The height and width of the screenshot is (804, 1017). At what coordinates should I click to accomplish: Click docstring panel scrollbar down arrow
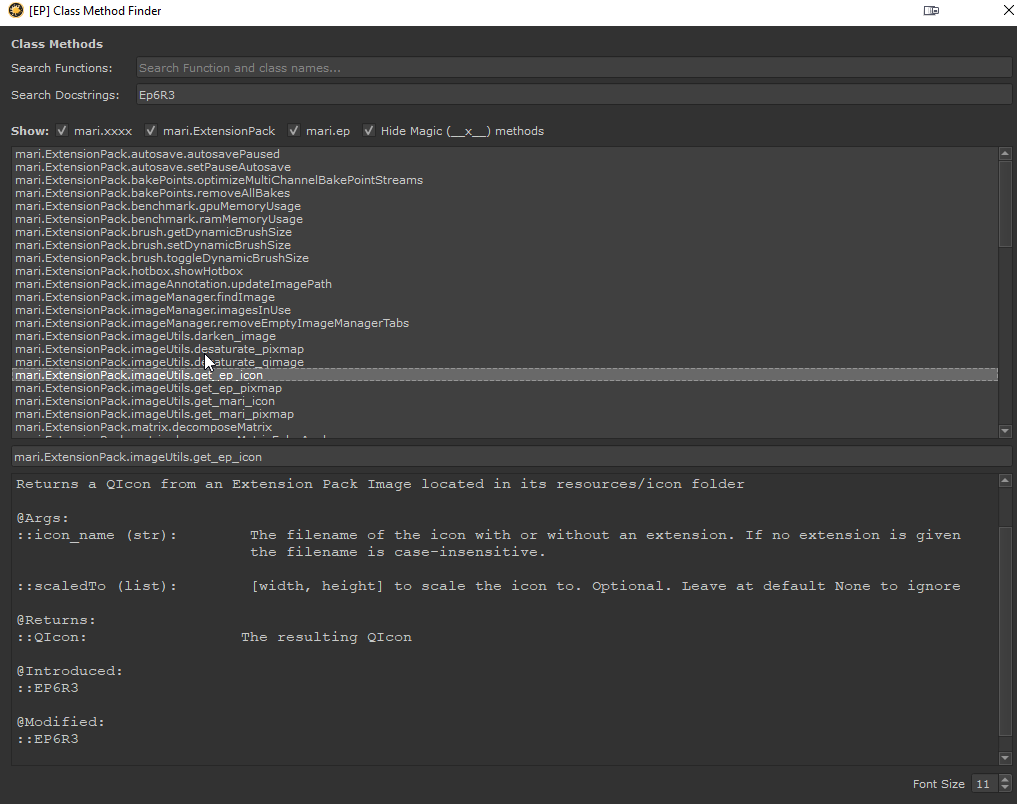point(1005,758)
